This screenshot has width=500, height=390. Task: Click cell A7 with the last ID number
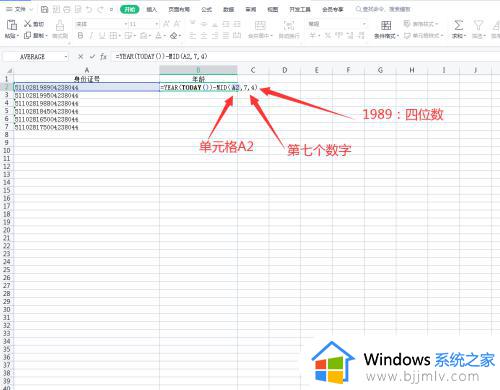(x=87, y=127)
